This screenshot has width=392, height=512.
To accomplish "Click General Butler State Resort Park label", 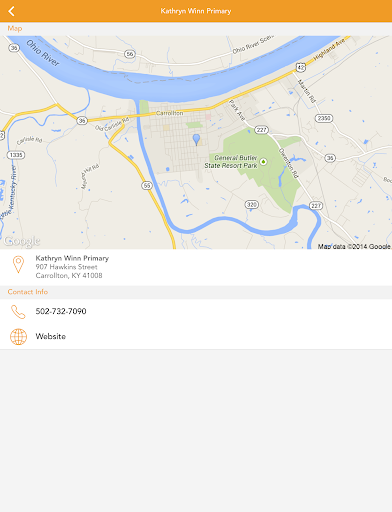I will point(231,162).
